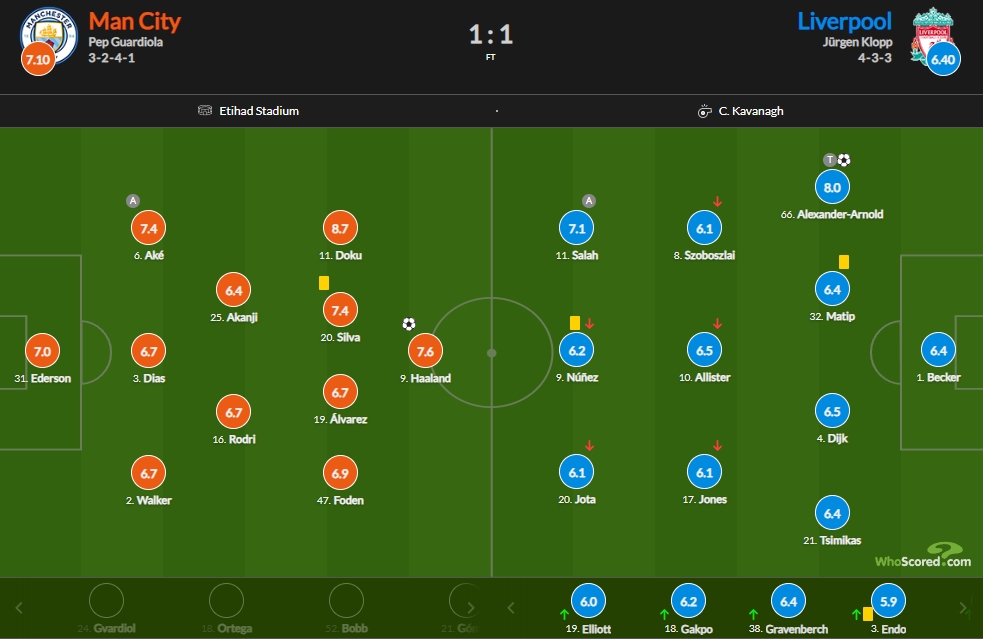Image resolution: width=983 pixels, height=639 pixels.
Task: Show previous Man City substitutes arrow
Action: pos(19,608)
